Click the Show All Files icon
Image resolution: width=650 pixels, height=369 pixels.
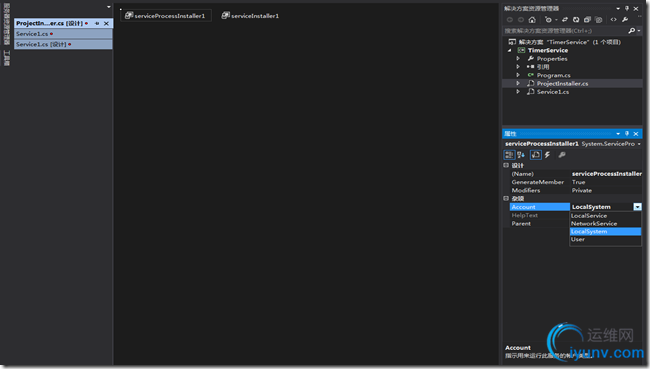[x=599, y=19]
